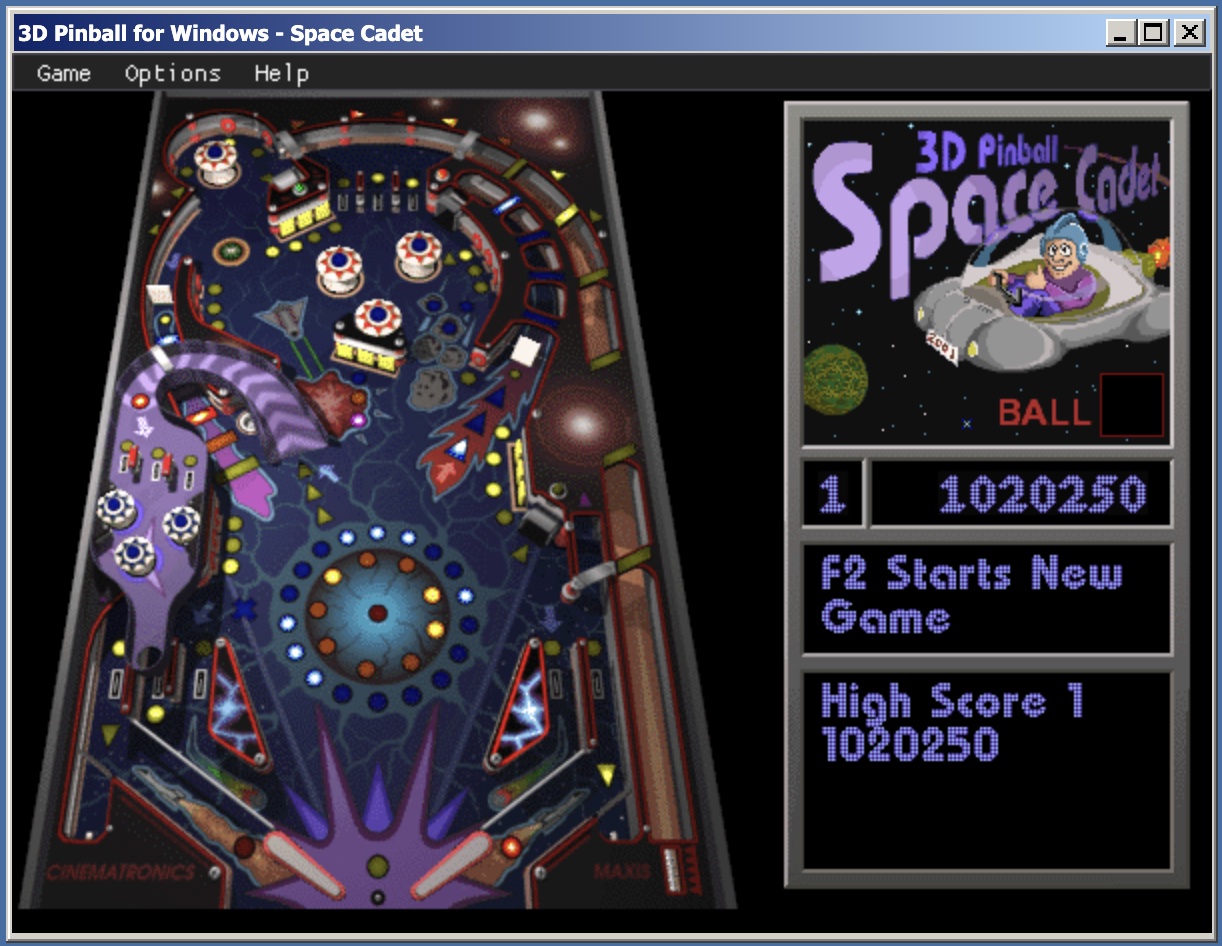The image size is (1222, 946).
Task: Maximize the 3D Pinball window
Action: (x=1153, y=33)
